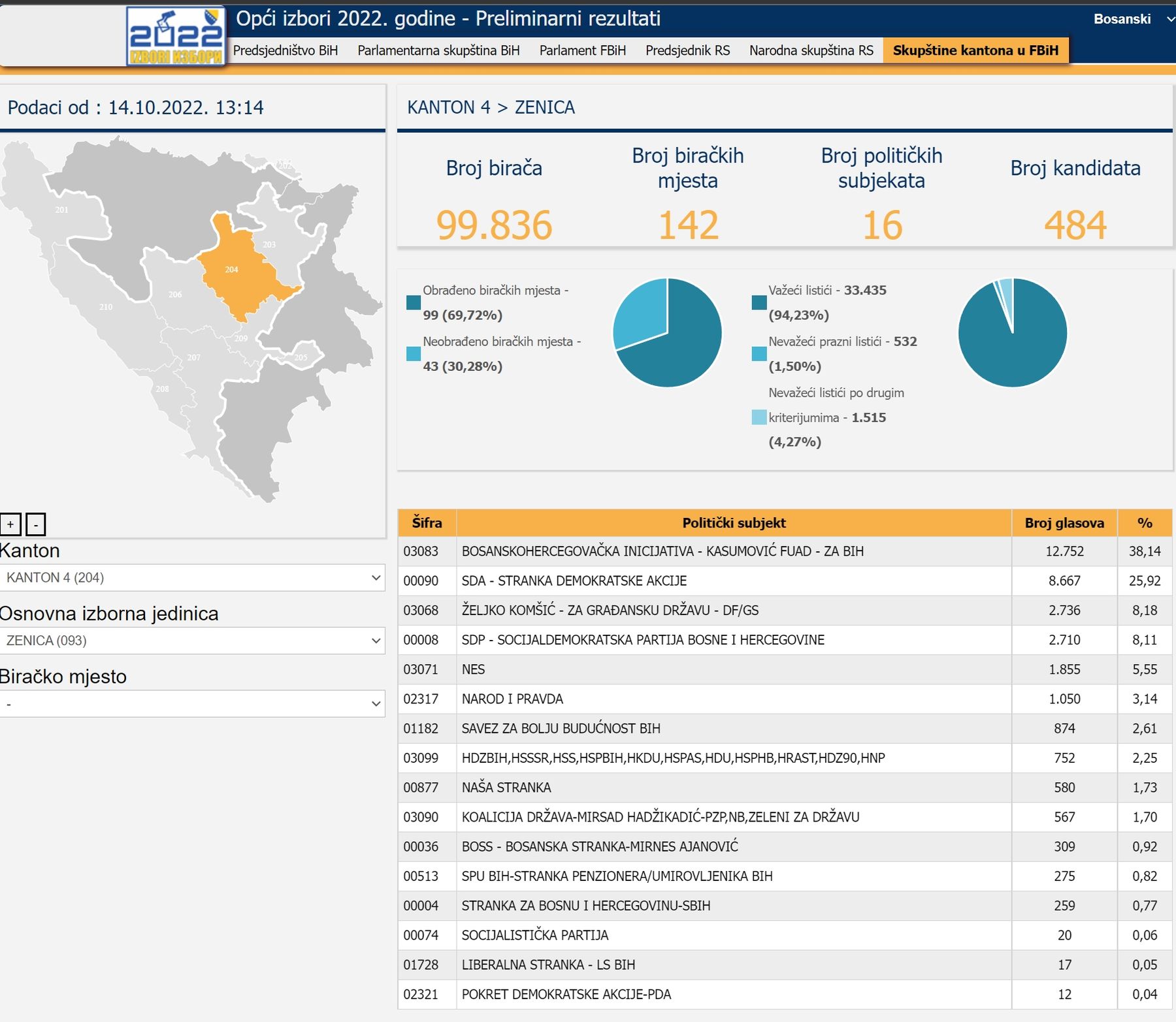Zoom in the map with plus button
This screenshot has height=1022, width=1176.
point(10,524)
